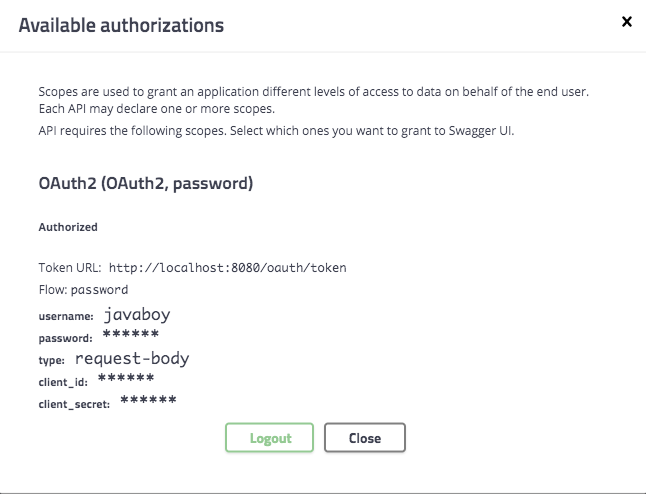Image resolution: width=646 pixels, height=494 pixels.
Task: Click the masked client_id value
Action: point(126,378)
